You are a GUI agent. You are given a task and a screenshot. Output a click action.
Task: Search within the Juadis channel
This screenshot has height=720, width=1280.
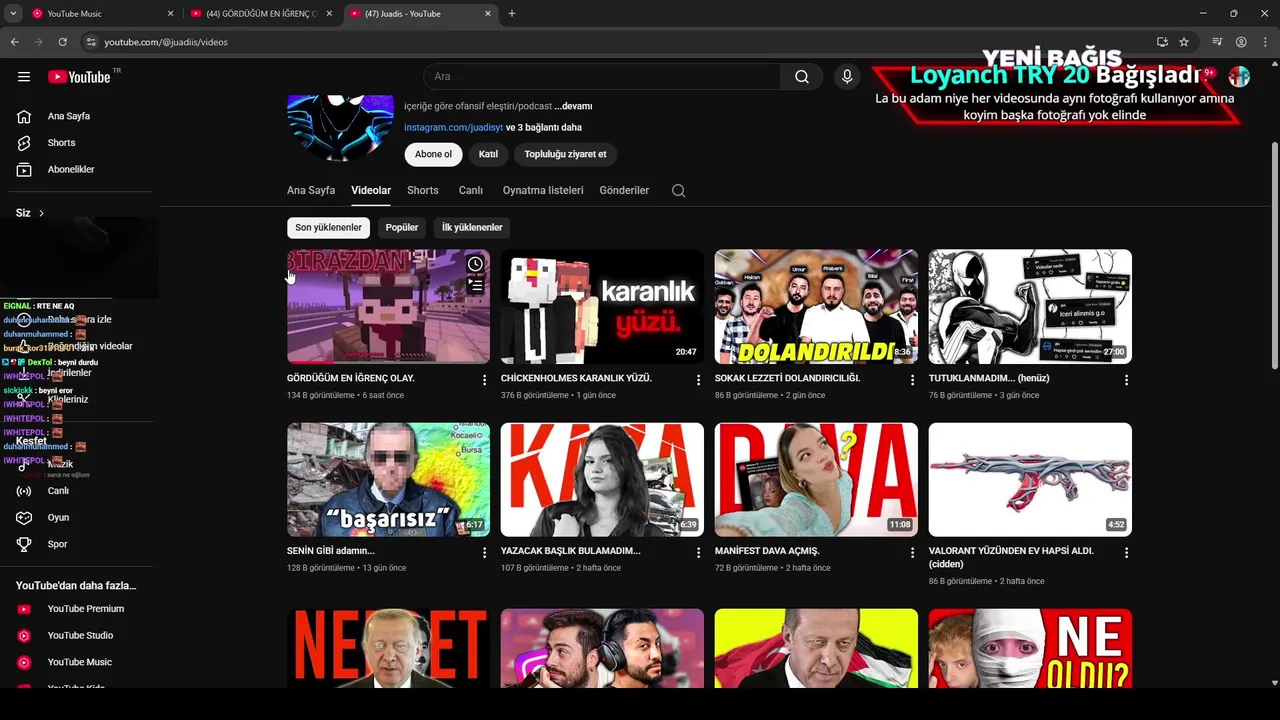678,191
